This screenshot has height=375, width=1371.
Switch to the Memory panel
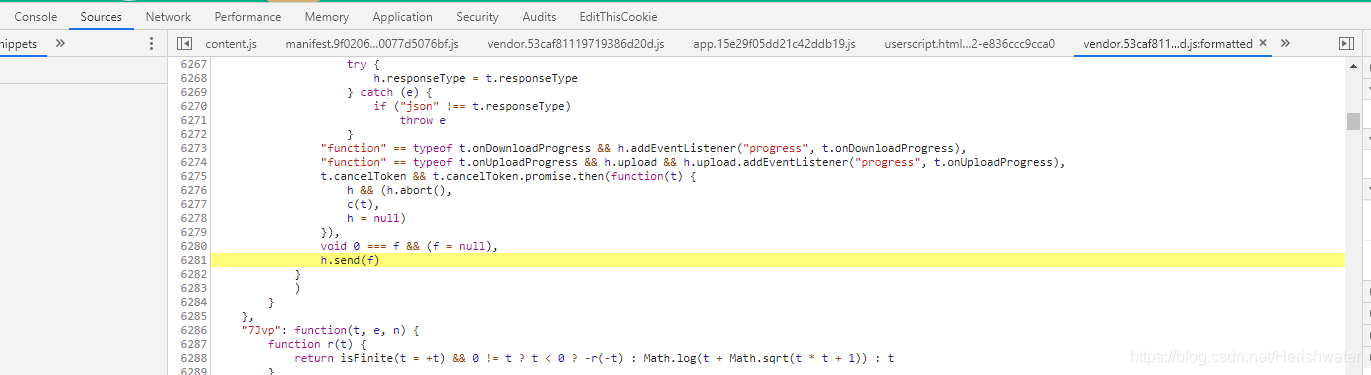point(327,17)
